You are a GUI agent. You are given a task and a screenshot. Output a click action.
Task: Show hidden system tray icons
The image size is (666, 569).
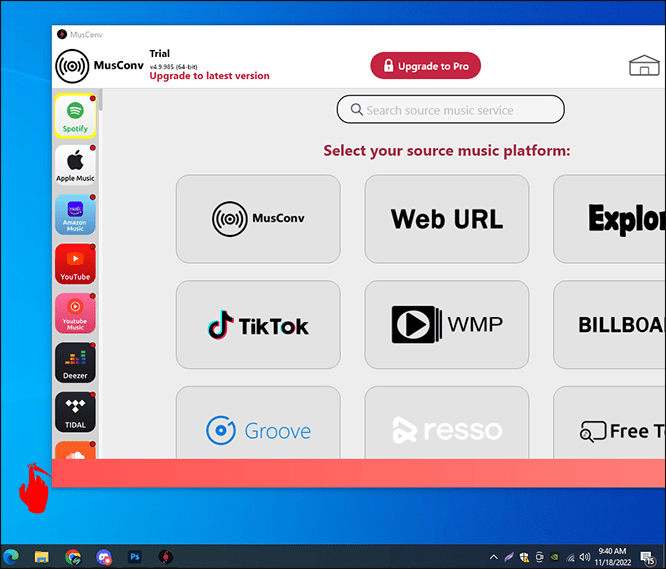493,557
